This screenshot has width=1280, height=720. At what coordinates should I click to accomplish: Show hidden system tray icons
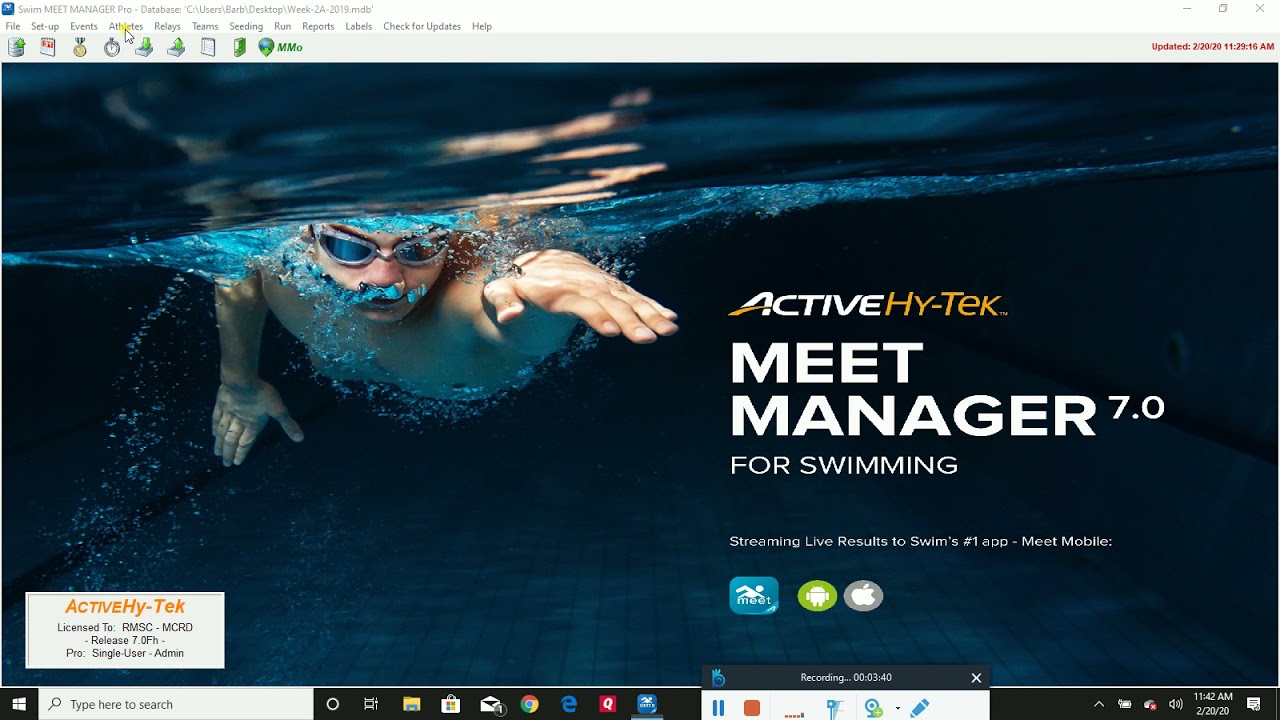tap(1098, 704)
